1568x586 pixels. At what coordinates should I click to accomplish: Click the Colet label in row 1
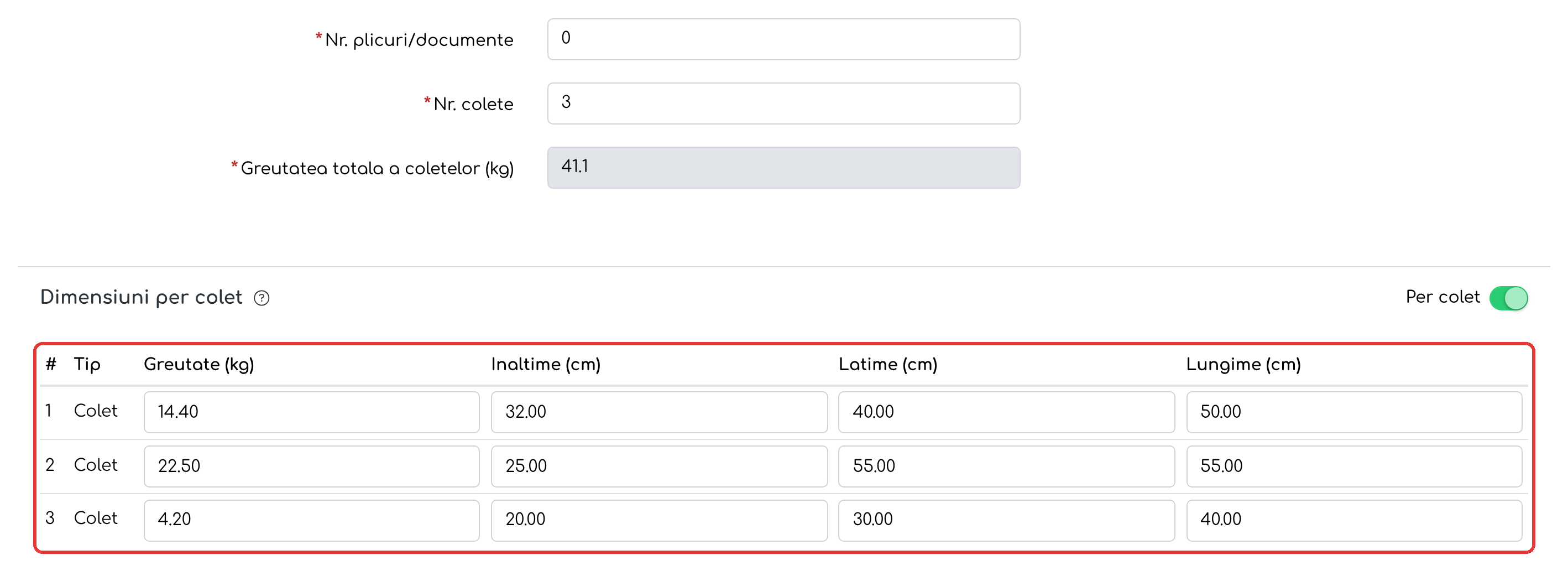pyautogui.click(x=96, y=411)
